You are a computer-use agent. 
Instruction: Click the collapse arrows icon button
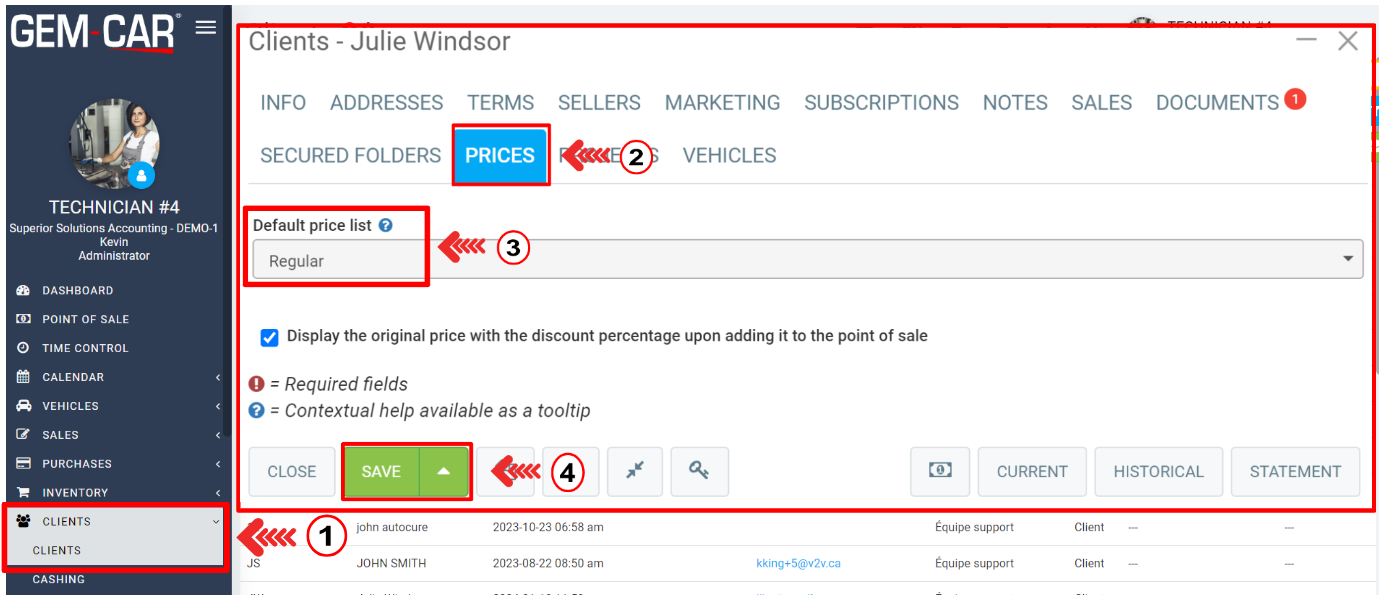coord(635,471)
